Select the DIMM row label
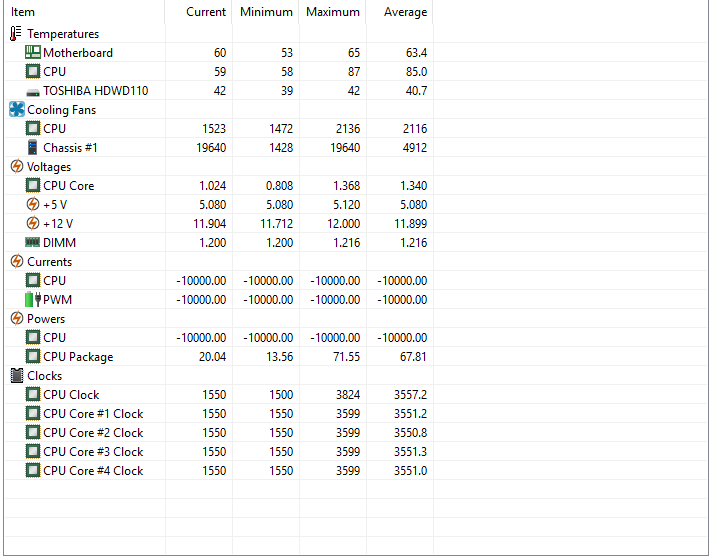Screen dimensions: 711x556 59,243
